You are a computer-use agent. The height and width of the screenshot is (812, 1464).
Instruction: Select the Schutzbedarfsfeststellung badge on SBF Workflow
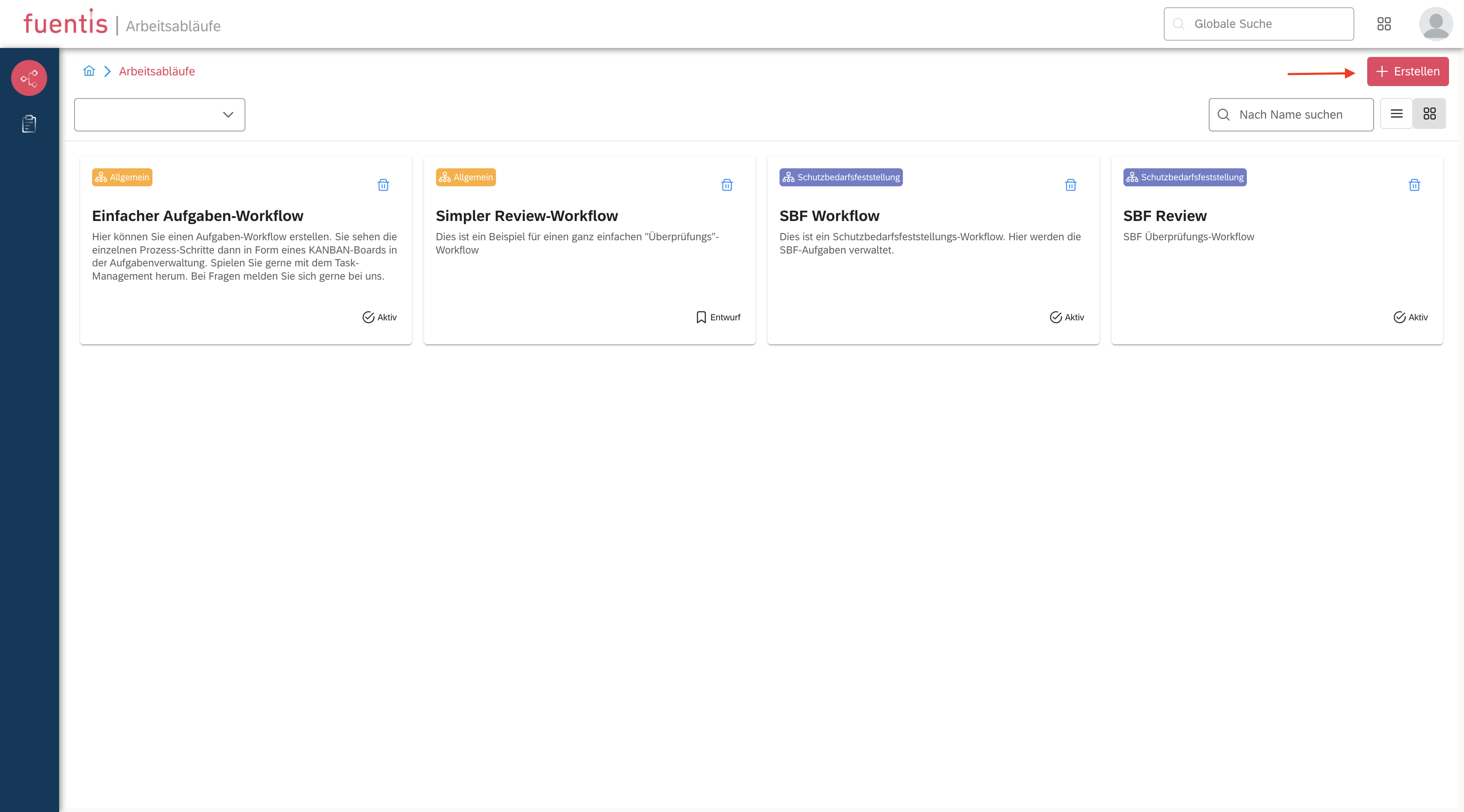click(x=841, y=177)
